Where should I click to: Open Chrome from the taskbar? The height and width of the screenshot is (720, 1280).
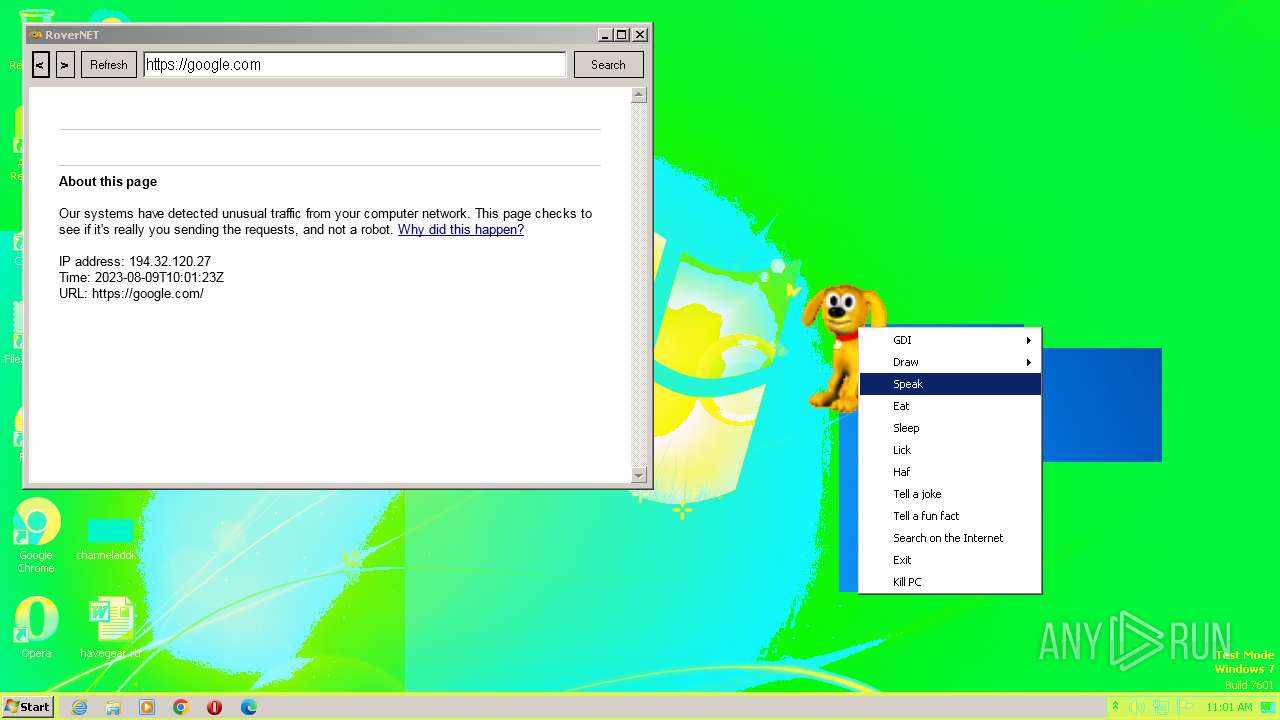pos(181,707)
